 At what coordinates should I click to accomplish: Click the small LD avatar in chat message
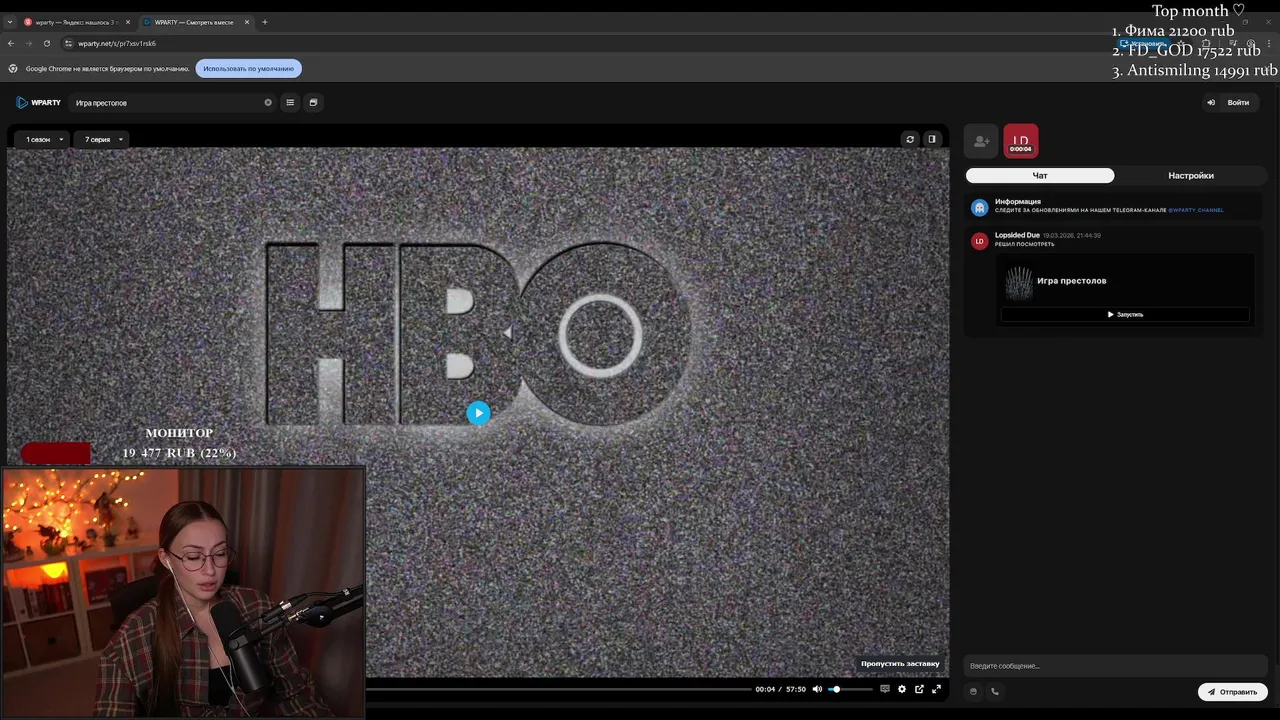(x=980, y=241)
